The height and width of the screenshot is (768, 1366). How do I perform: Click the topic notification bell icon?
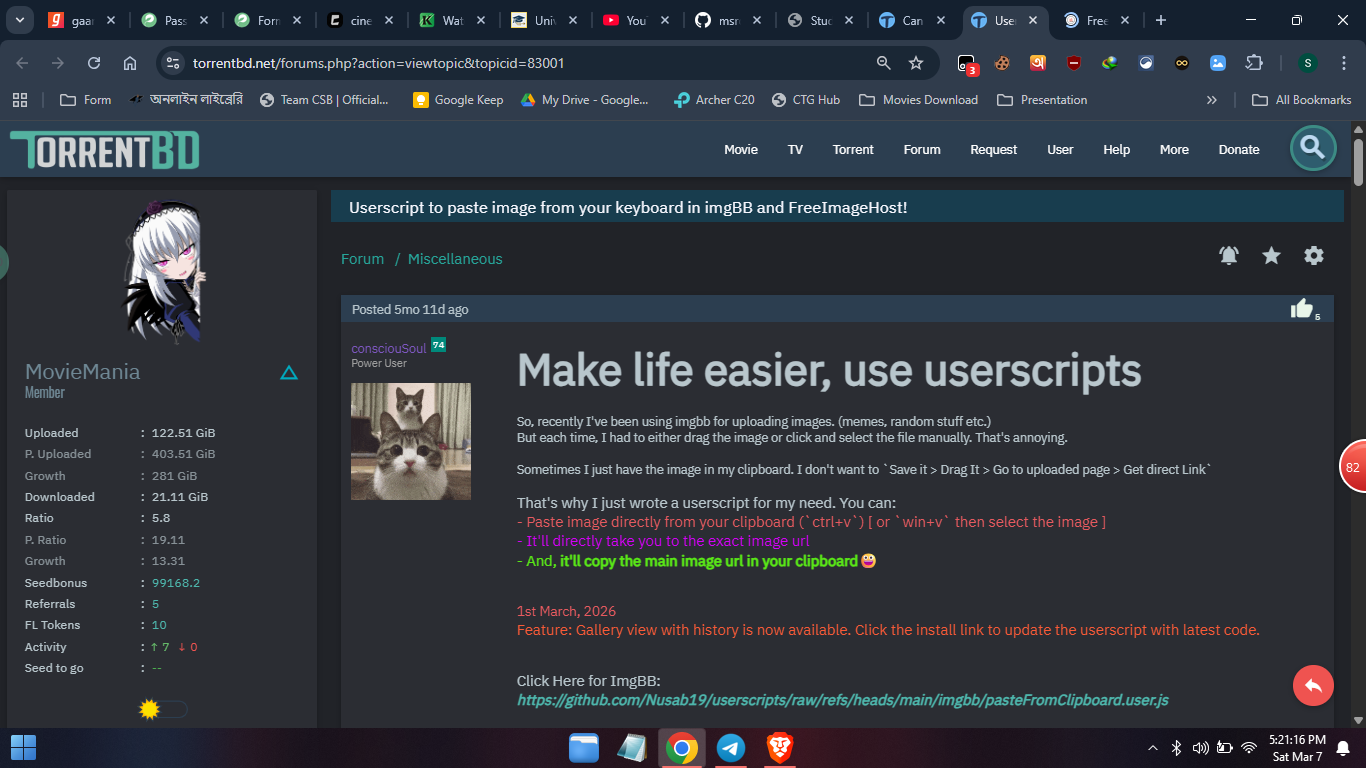tap(1229, 256)
